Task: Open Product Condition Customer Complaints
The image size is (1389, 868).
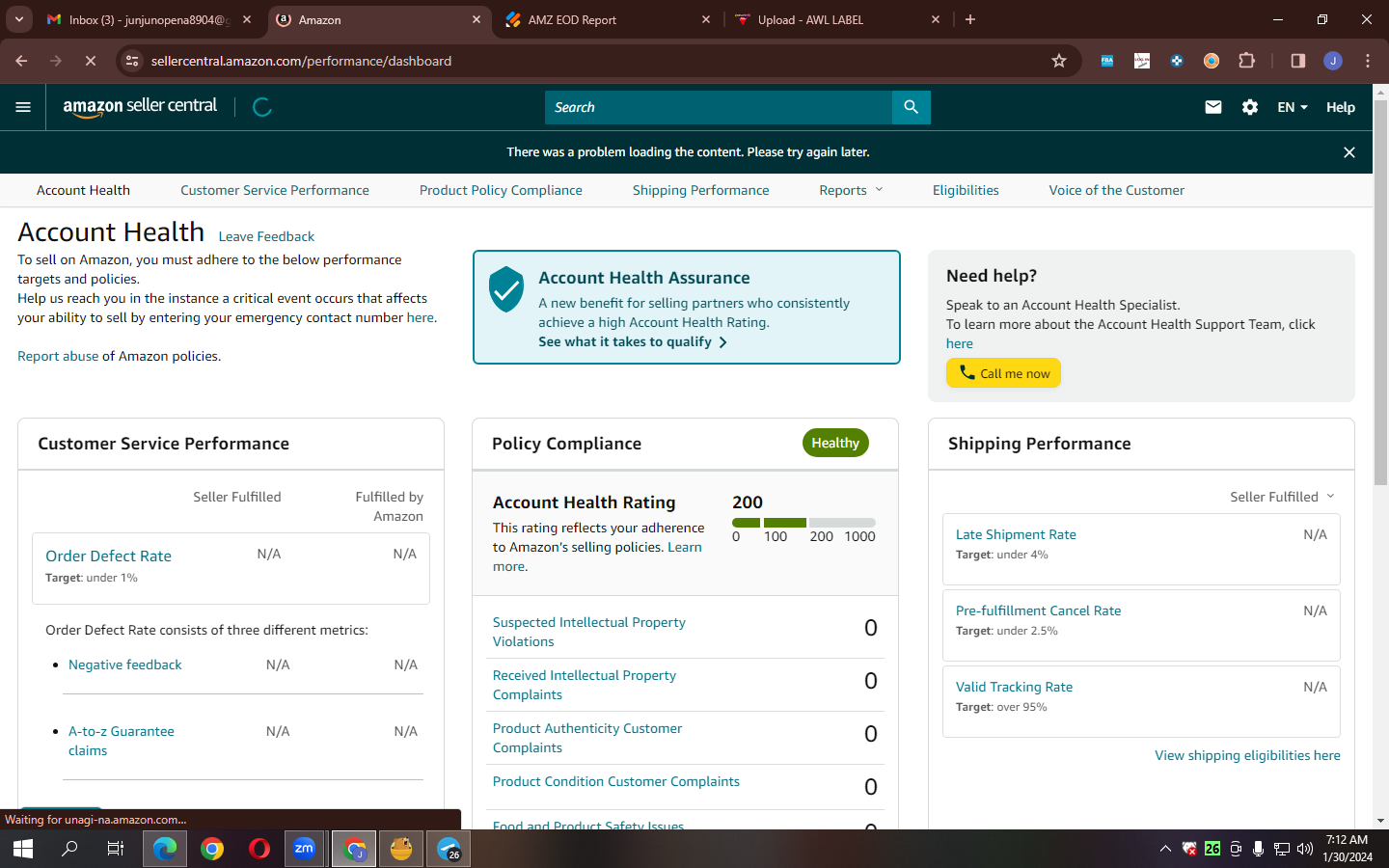Action: (616, 781)
